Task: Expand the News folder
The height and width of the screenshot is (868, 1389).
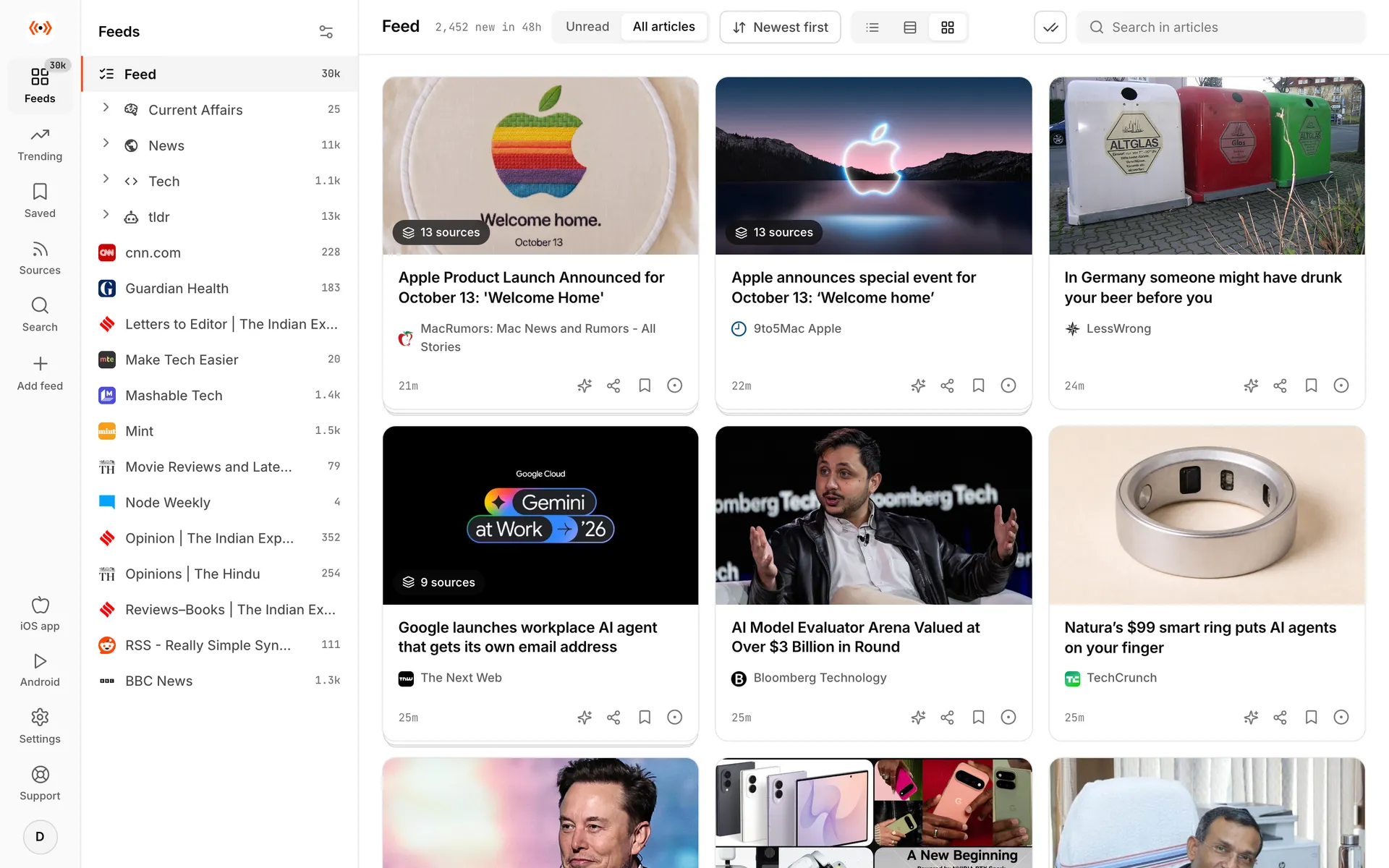Action: click(x=106, y=143)
